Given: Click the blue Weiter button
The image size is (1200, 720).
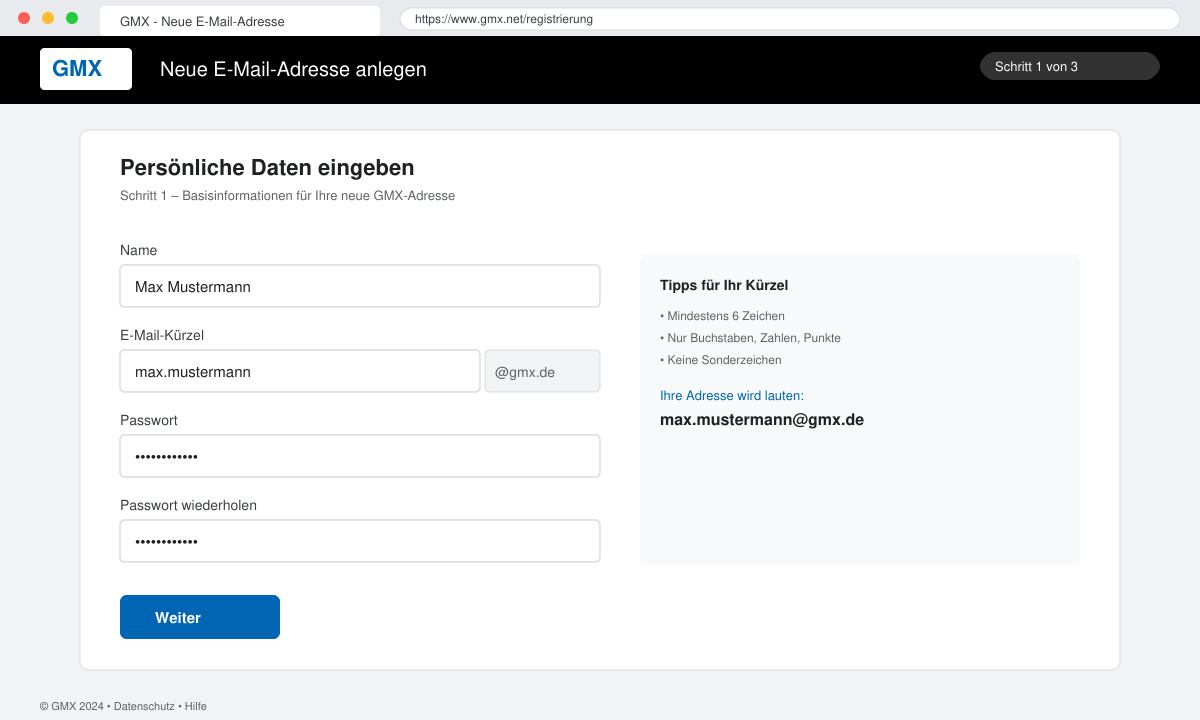Looking at the screenshot, I should (x=200, y=617).
